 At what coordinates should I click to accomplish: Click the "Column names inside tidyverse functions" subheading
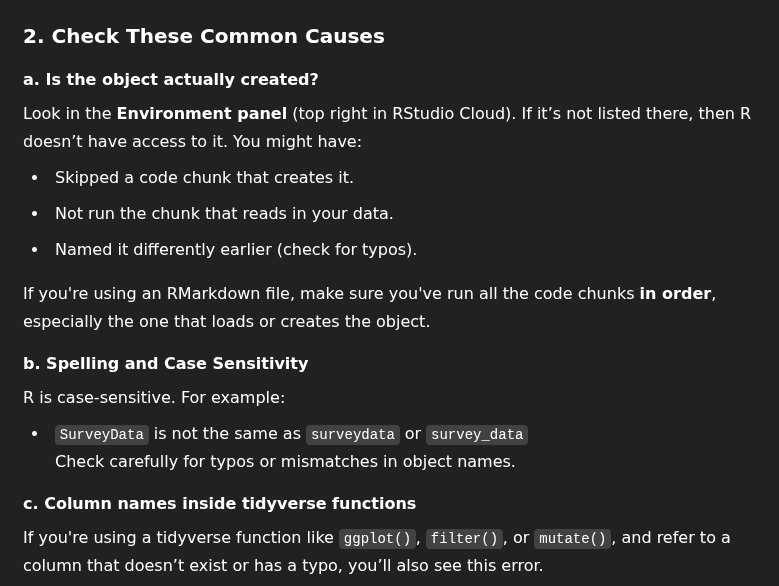[x=230, y=503]
